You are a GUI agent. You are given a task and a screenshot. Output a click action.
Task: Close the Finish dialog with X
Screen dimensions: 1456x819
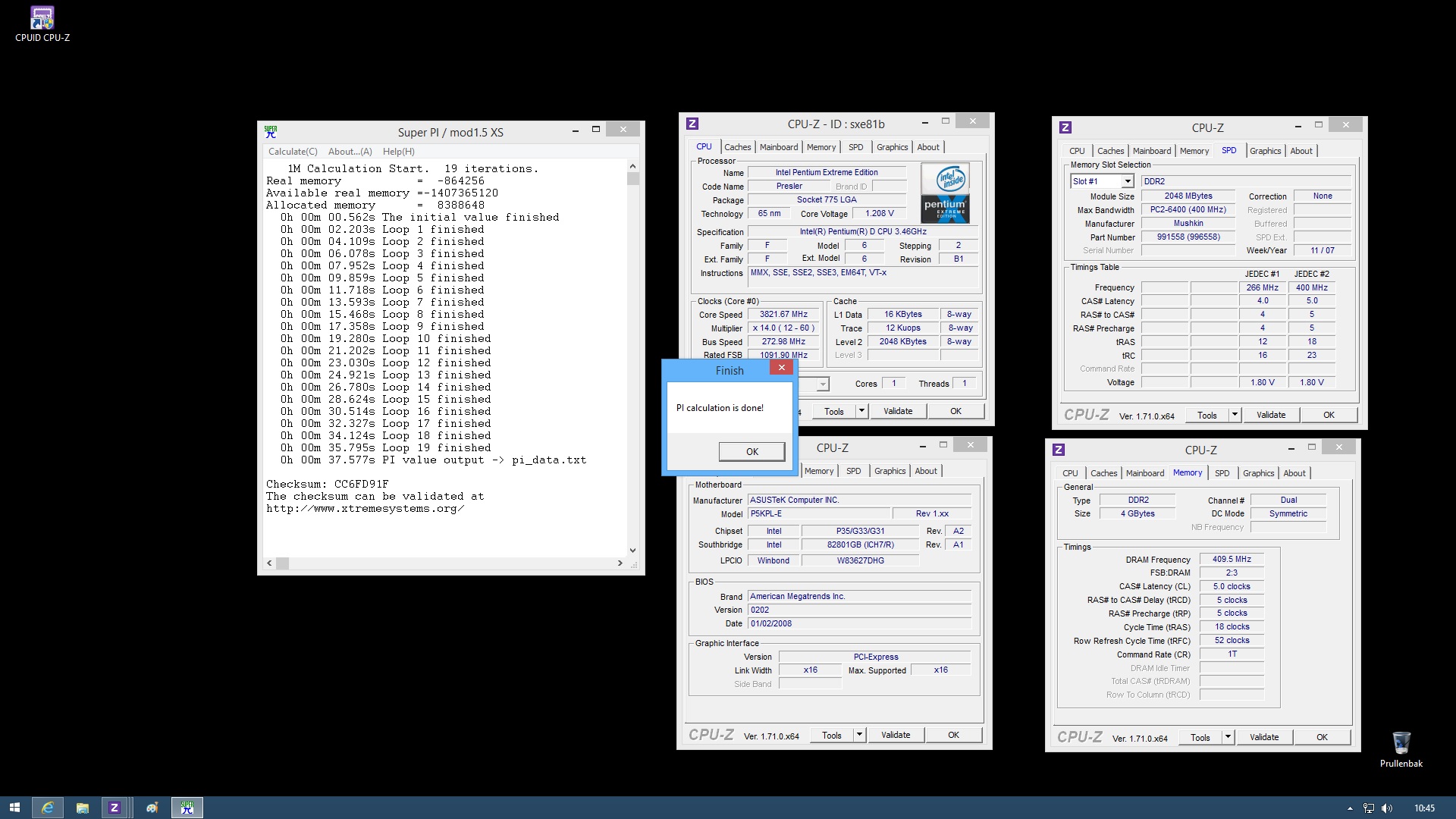point(781,368)
